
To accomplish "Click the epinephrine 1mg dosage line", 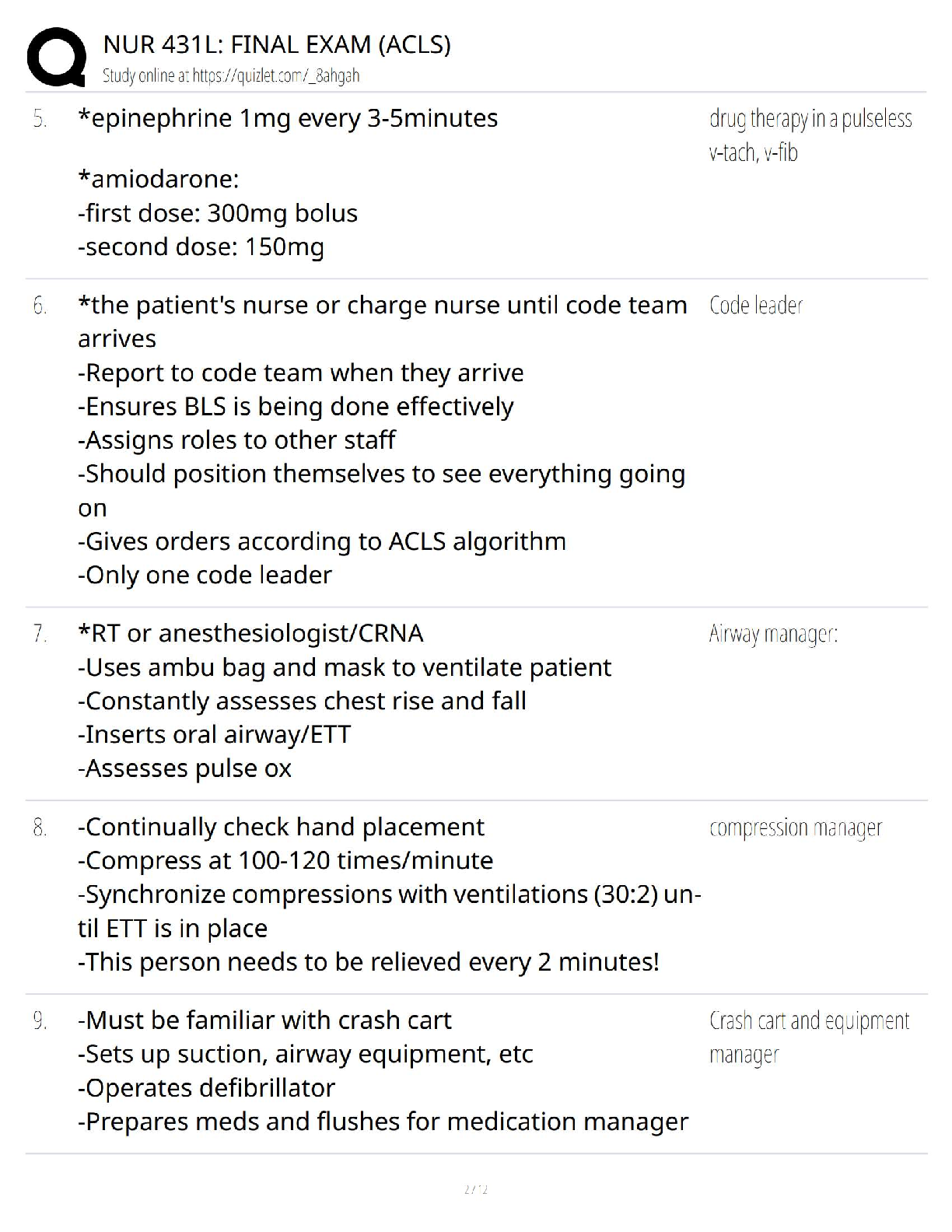I will pos(288,118).
